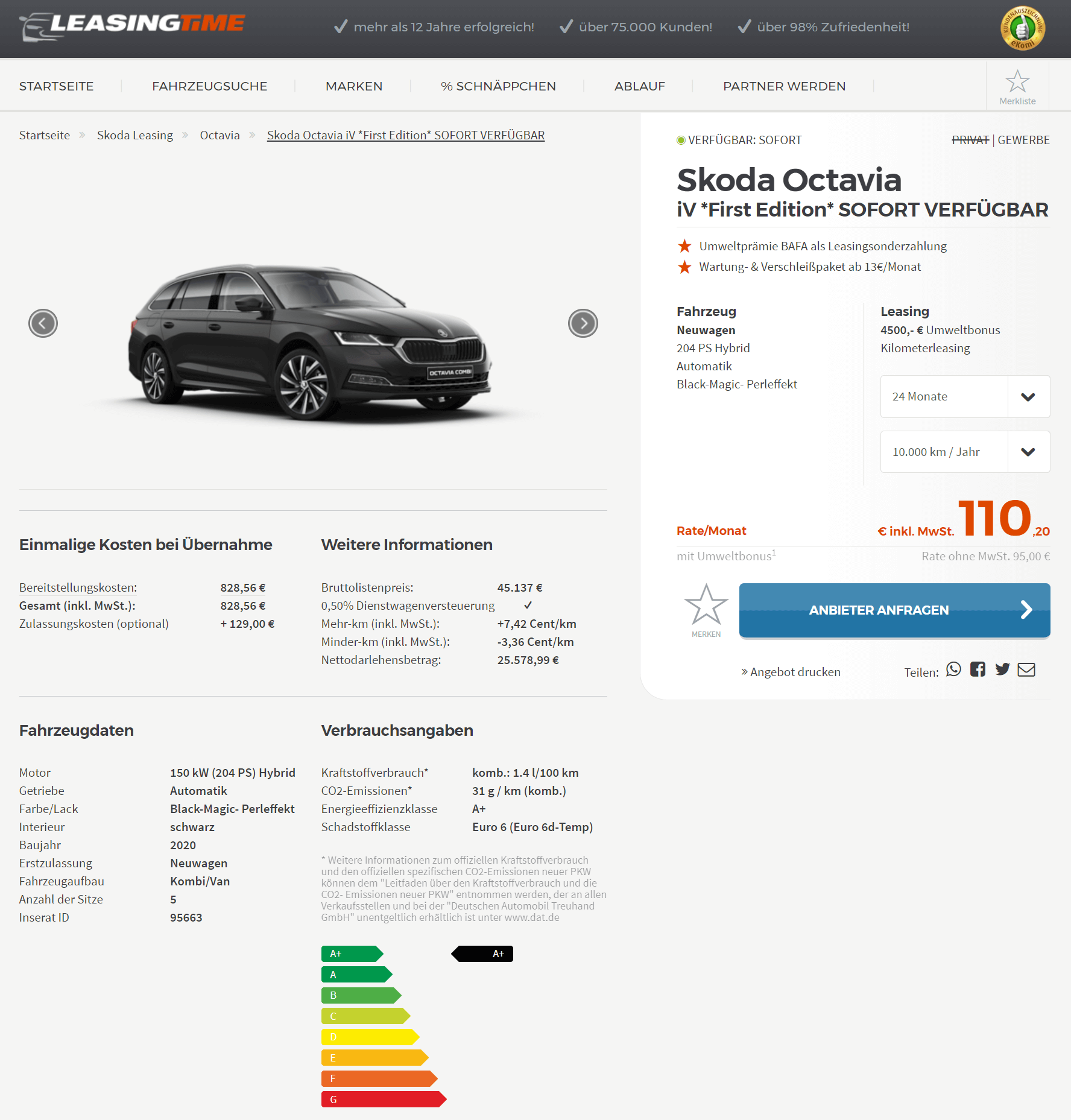The image size is (1071, 1120).
Task: Click the green B efficiency bar
Action: click(x=361, y=995)
